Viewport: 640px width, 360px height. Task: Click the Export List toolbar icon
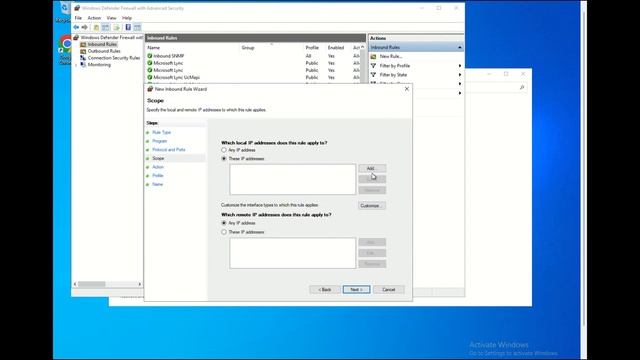pos(117,27)
